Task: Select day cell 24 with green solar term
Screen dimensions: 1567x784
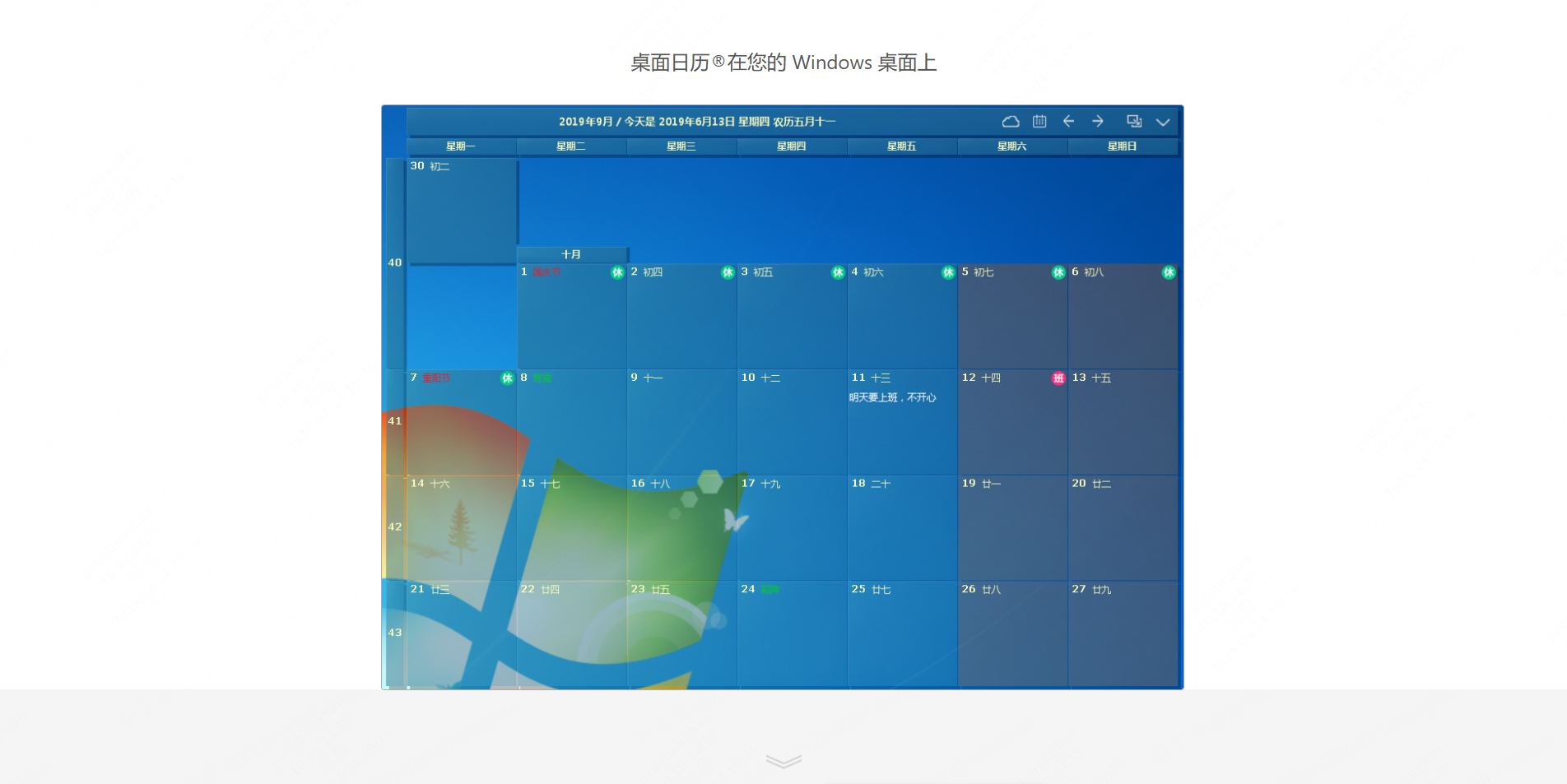Action: [793, 634]
